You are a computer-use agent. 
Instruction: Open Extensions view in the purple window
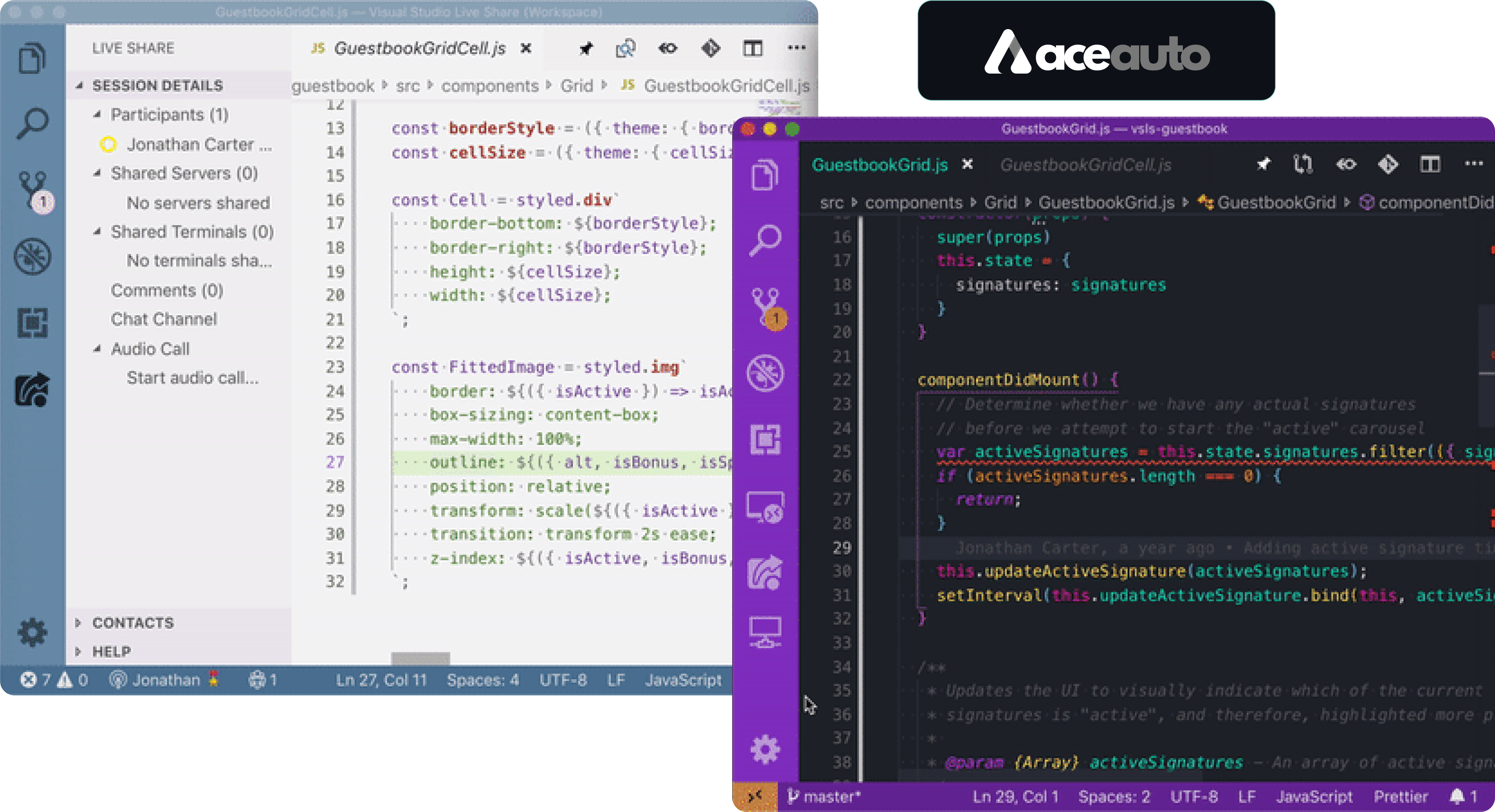pos(765,439)
